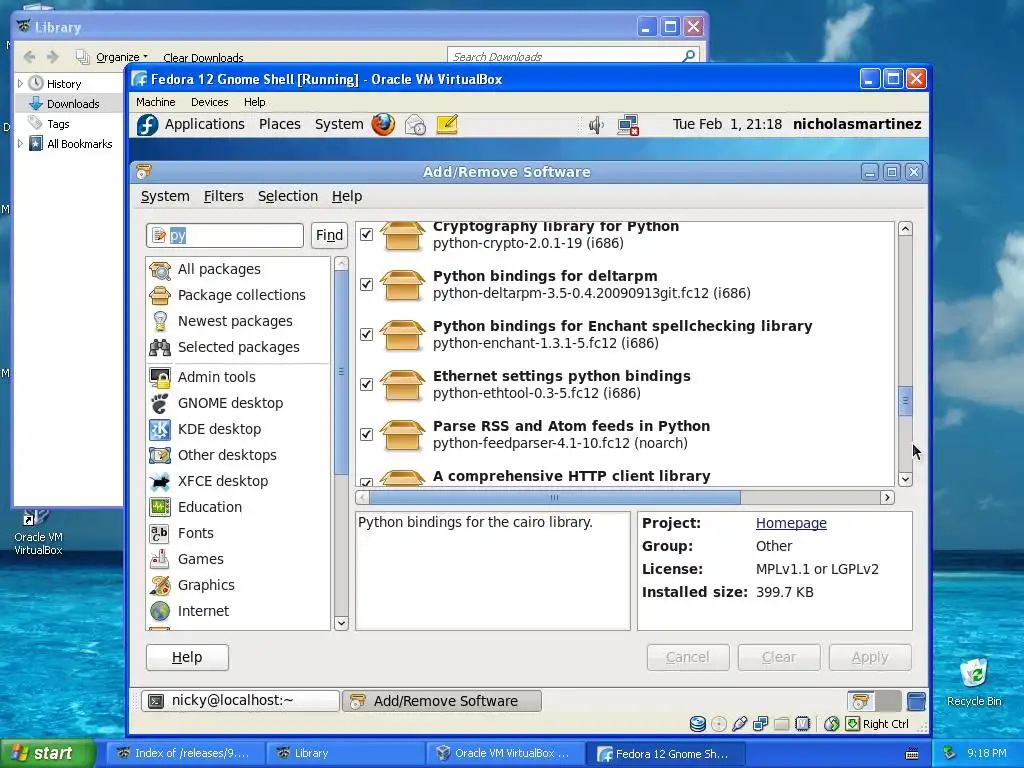Open the Education category icon
Screen dimensions: 1024x768
click(x=160, y=507)
